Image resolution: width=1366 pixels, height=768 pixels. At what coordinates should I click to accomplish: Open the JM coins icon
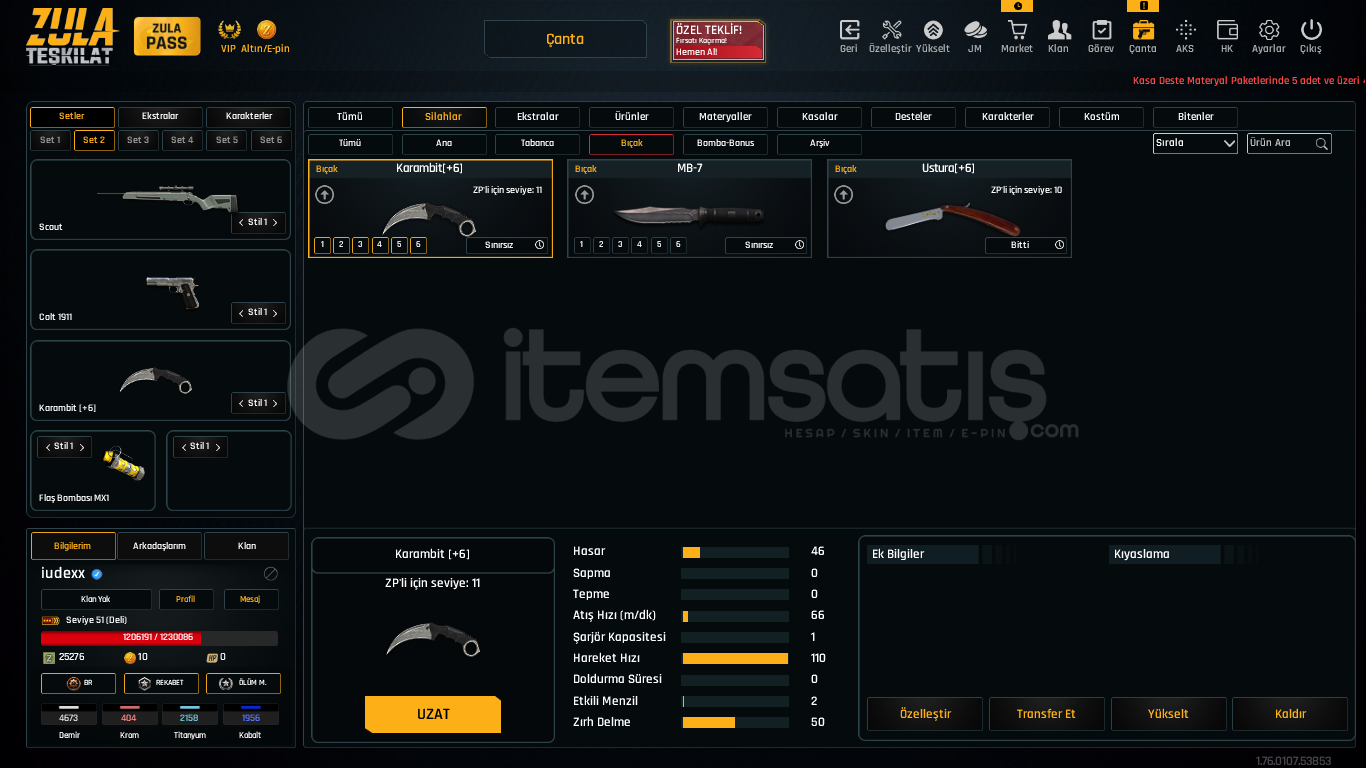(975, 29)
